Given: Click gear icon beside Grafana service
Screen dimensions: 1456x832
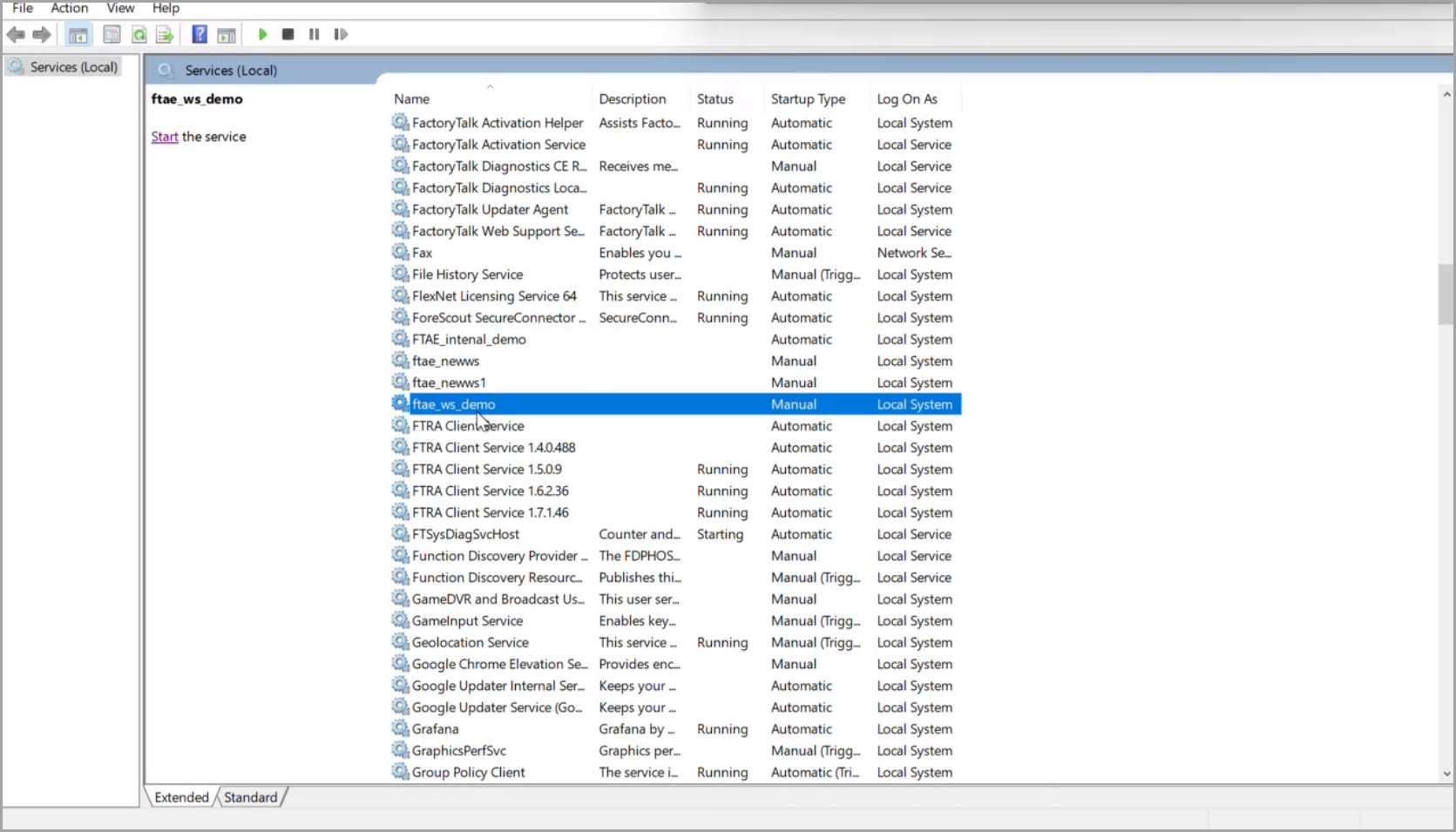Looking at the screenshot, I should tap(400, 728).
